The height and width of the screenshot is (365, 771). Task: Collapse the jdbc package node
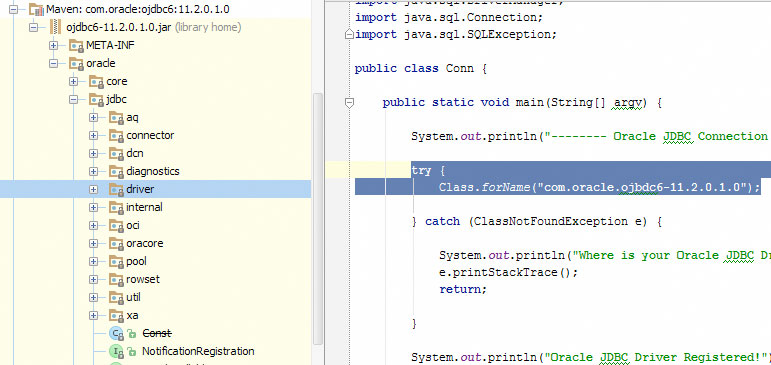73,99
